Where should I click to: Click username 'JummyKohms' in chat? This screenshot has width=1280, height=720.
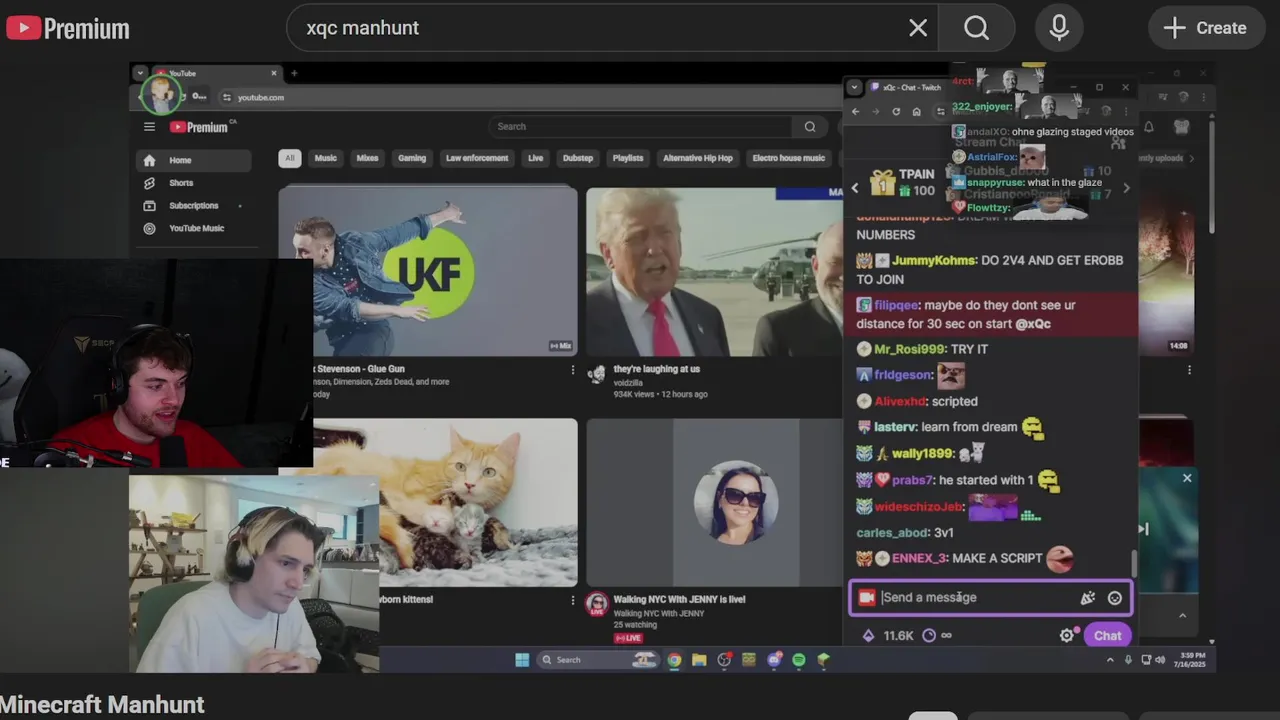(934, 260)
